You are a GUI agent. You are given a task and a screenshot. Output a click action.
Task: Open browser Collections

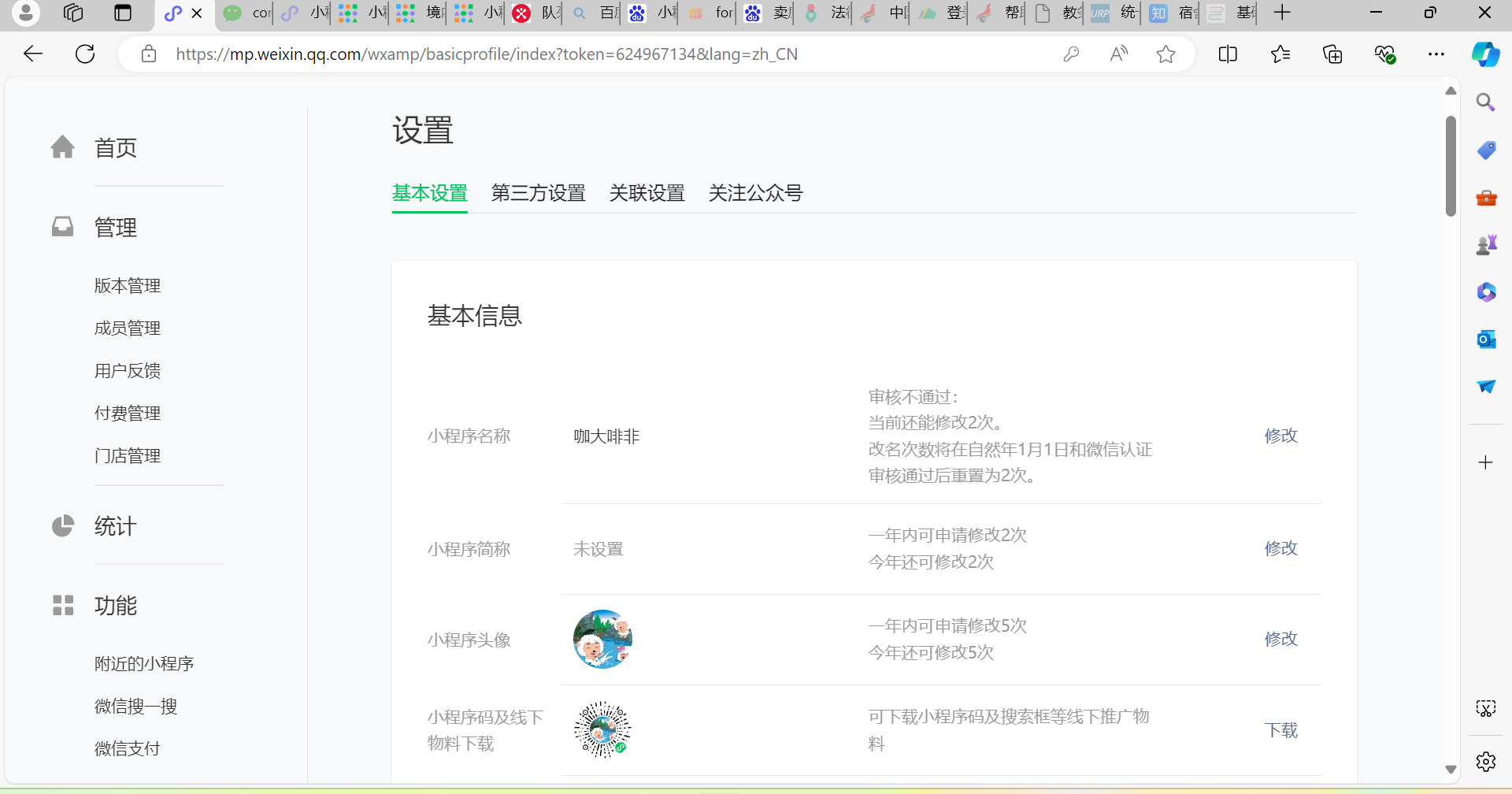pos(1332,54)
